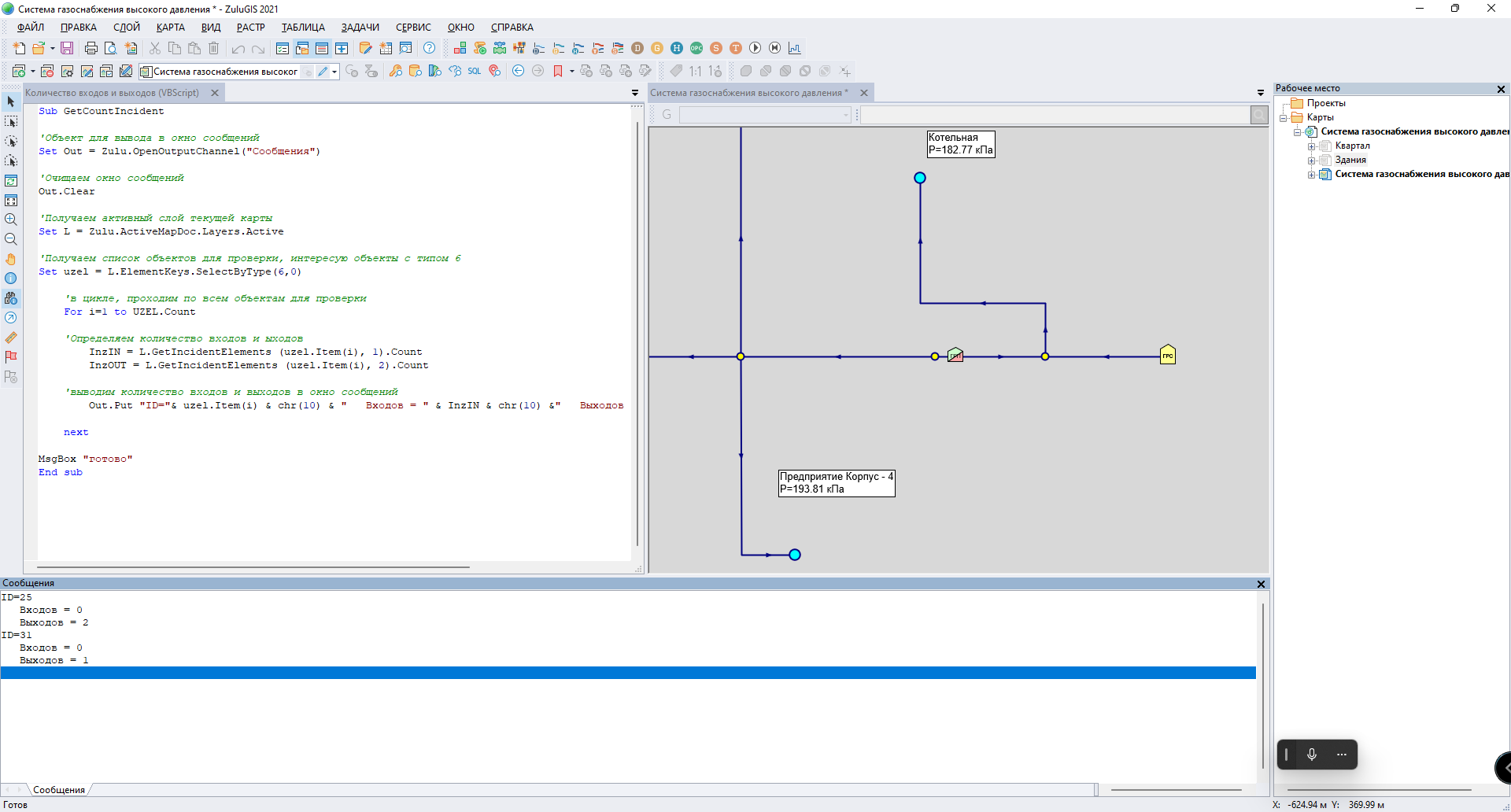Click the Save diskette icon

(67, 49)
